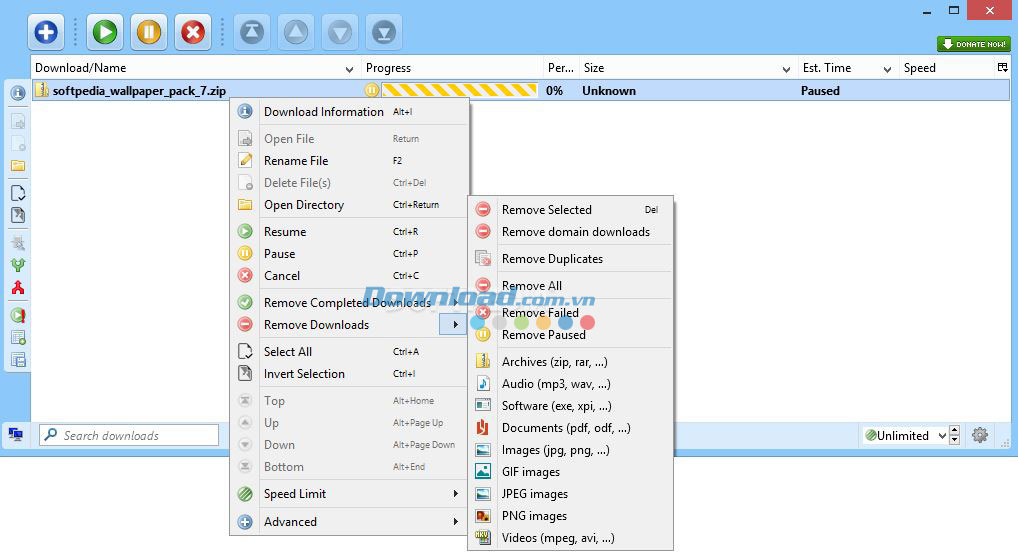Image resolution: width=1018 pixels, height=552 pixels.
Task: Click the striped progress bar of the download
Action: pos(460,90)
